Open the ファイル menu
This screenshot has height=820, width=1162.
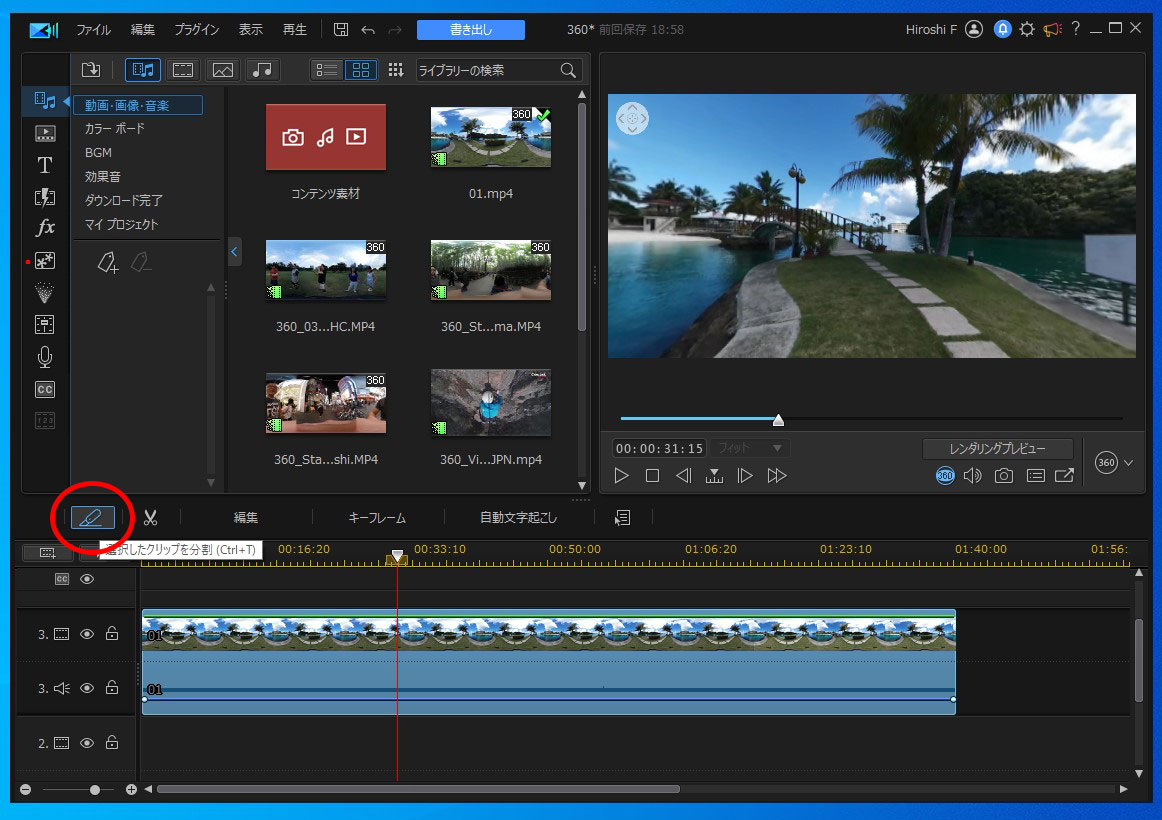pyautogui.click(x=93, y=30)
